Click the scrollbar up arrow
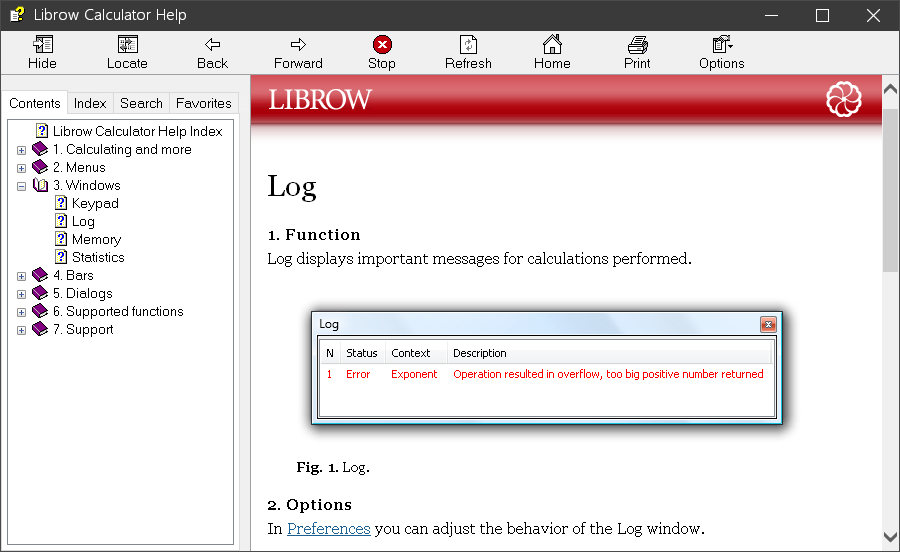This screenshot has width=900, height=552. (x=890, y=89)
